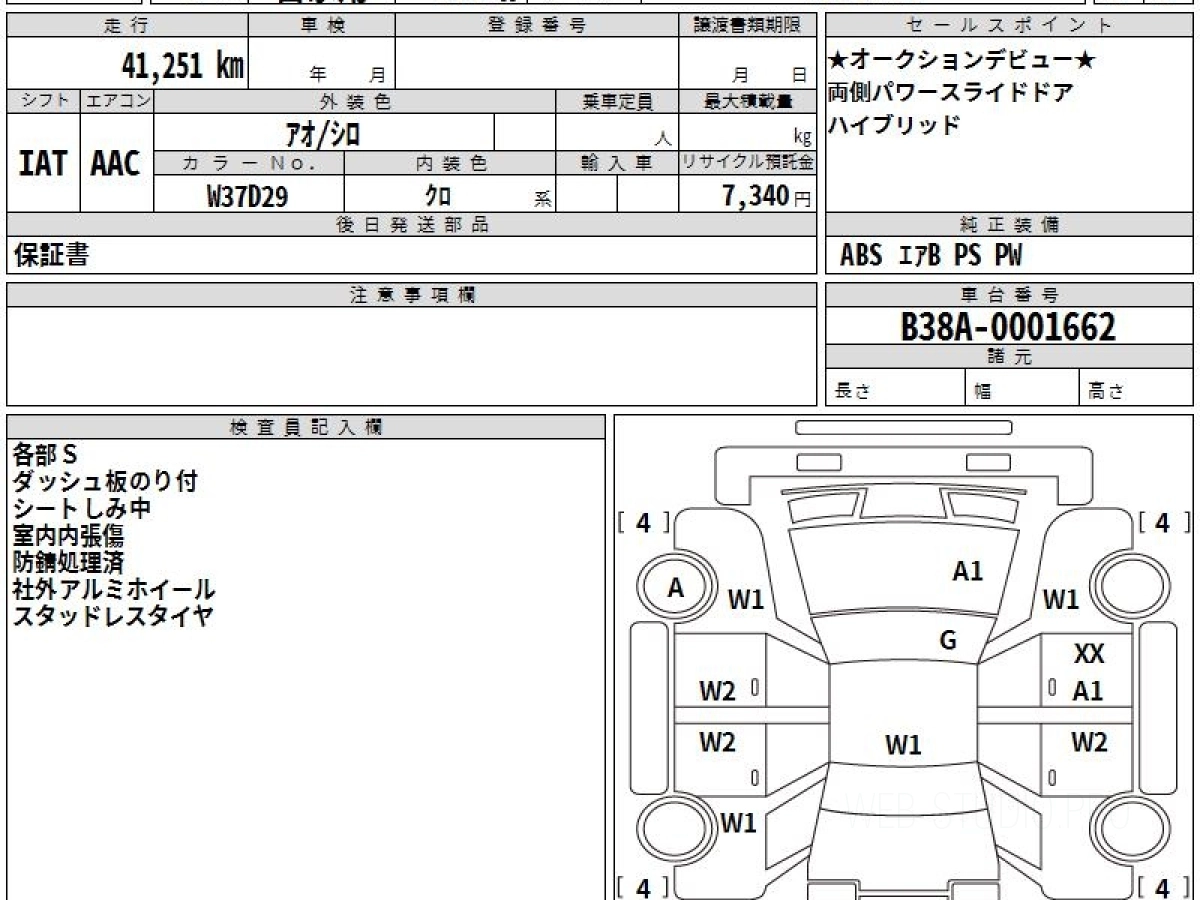Screen dimensions: 1200x900
Task: Click the A1 mark below XX
Action: click(1088, 690)
